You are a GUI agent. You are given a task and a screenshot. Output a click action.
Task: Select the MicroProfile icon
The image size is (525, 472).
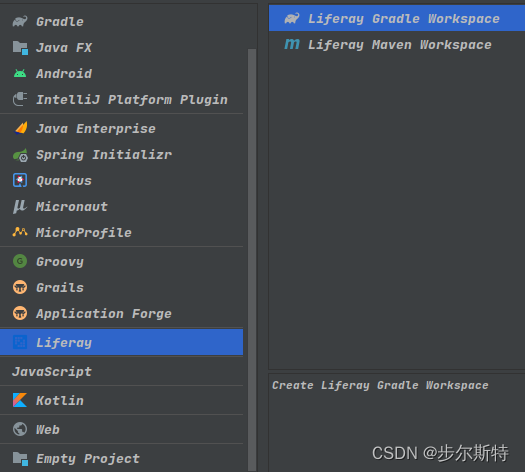click(20, 232)
